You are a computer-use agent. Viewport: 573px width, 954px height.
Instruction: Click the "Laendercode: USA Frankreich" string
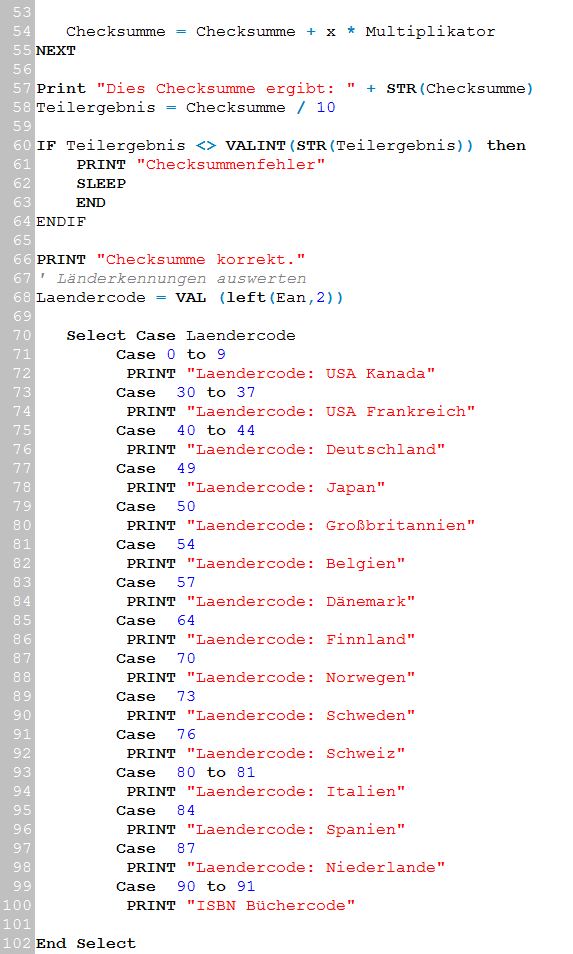tap(331, 411)
